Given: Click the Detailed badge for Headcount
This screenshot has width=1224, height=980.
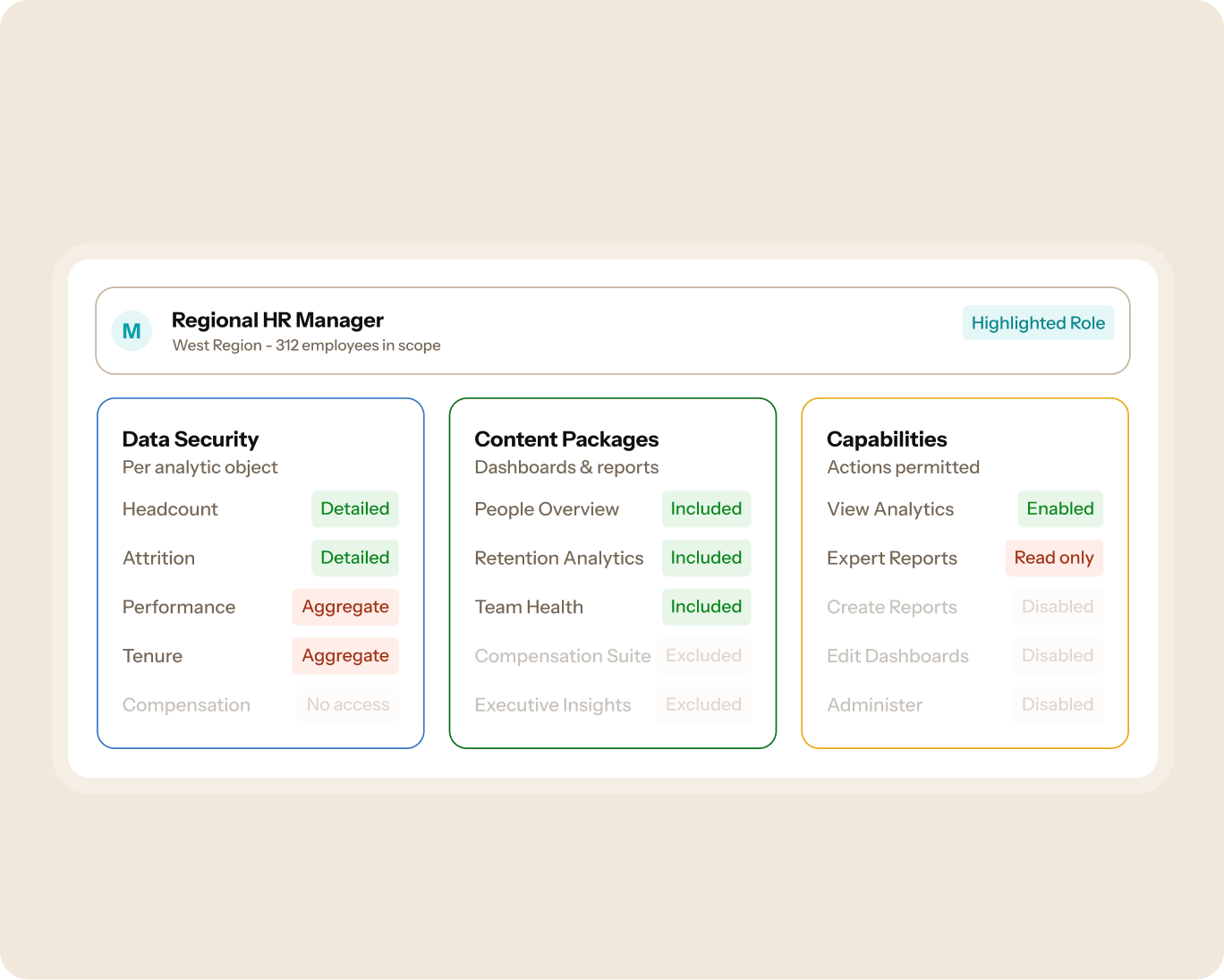Looking at the screenshot, I should pos(355,509).
